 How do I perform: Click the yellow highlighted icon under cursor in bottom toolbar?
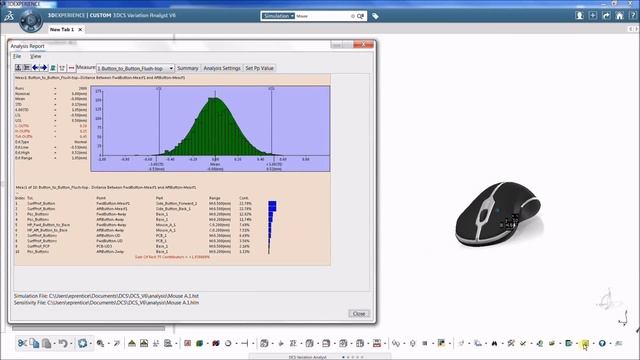pyautogui.click(x=585, y=343)
